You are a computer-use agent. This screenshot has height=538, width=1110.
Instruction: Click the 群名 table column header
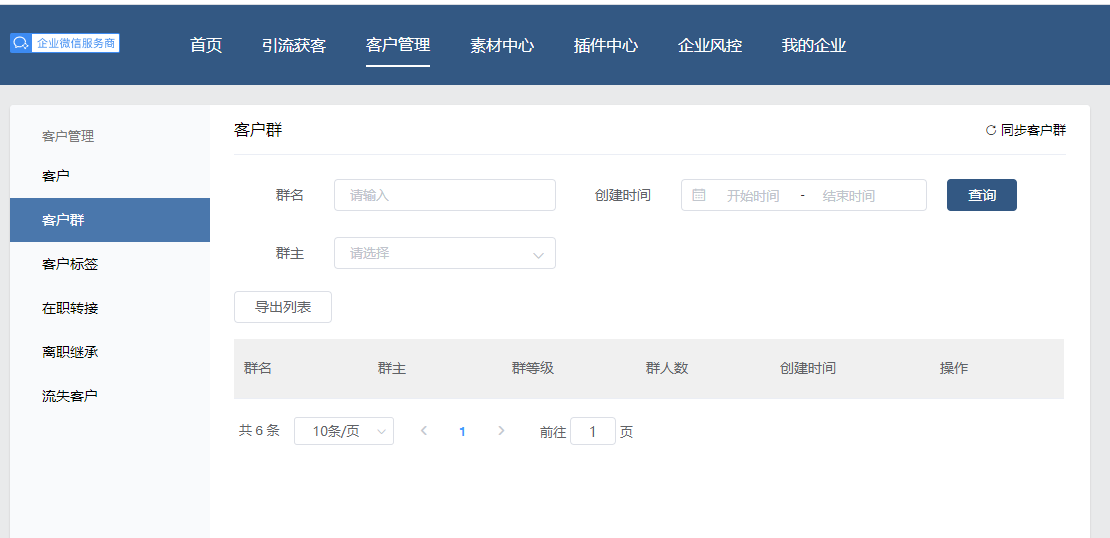[258, 368]
